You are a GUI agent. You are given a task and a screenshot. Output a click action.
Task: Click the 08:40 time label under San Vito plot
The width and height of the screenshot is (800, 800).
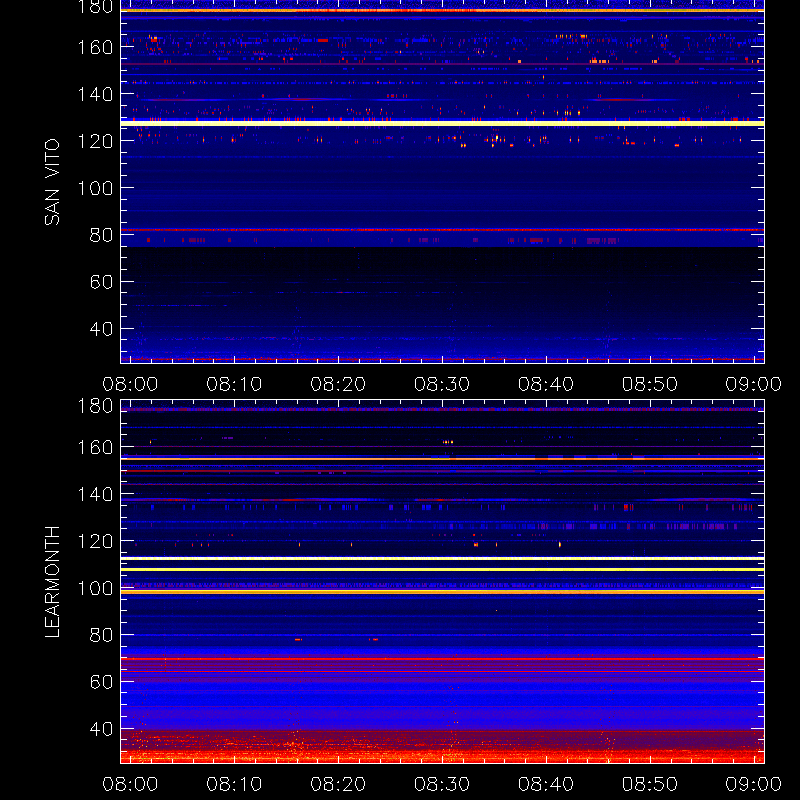pyautogui.click(x=546, y=384)
